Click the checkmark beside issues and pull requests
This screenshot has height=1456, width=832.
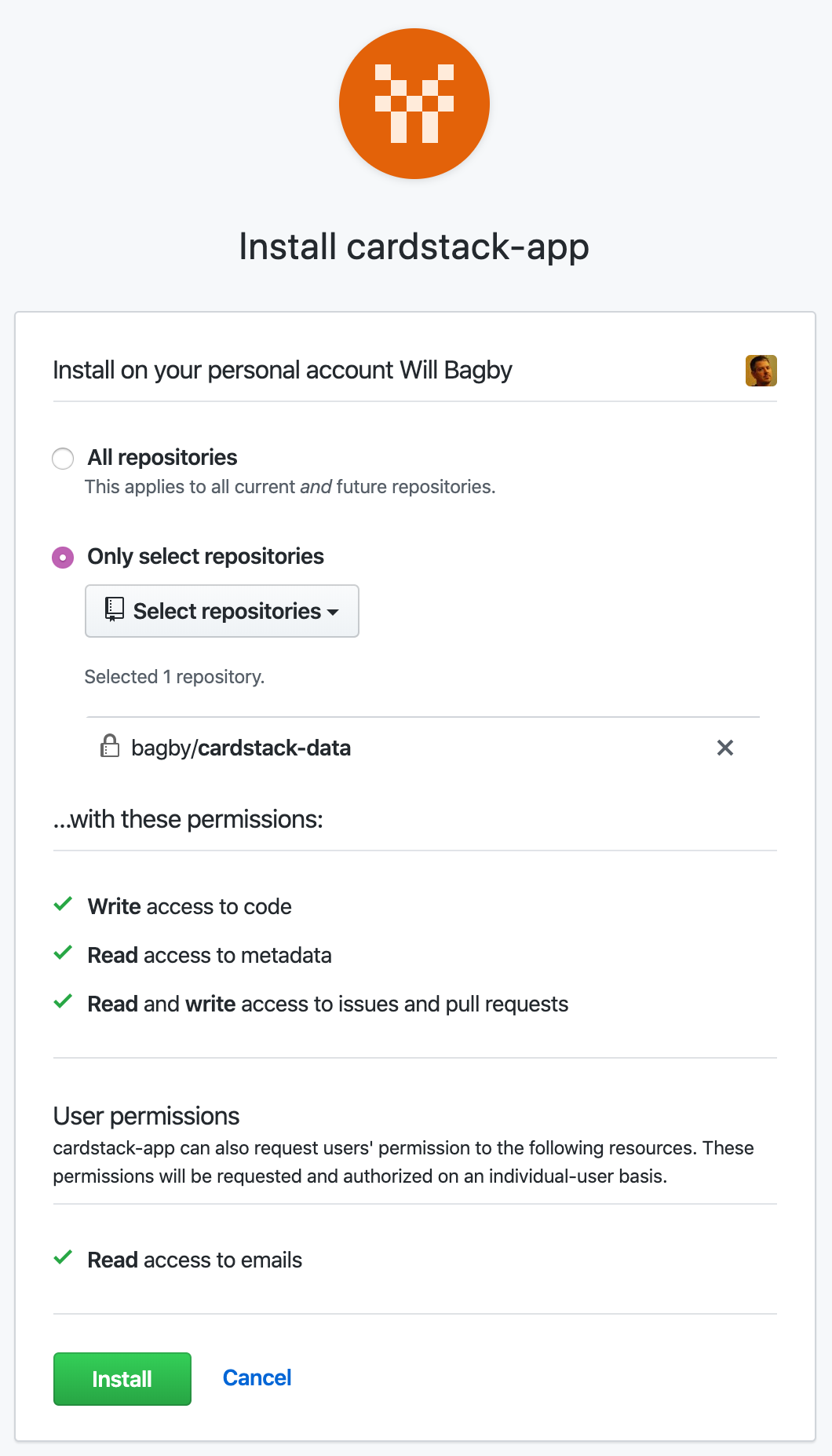[x=64, y=1002]
